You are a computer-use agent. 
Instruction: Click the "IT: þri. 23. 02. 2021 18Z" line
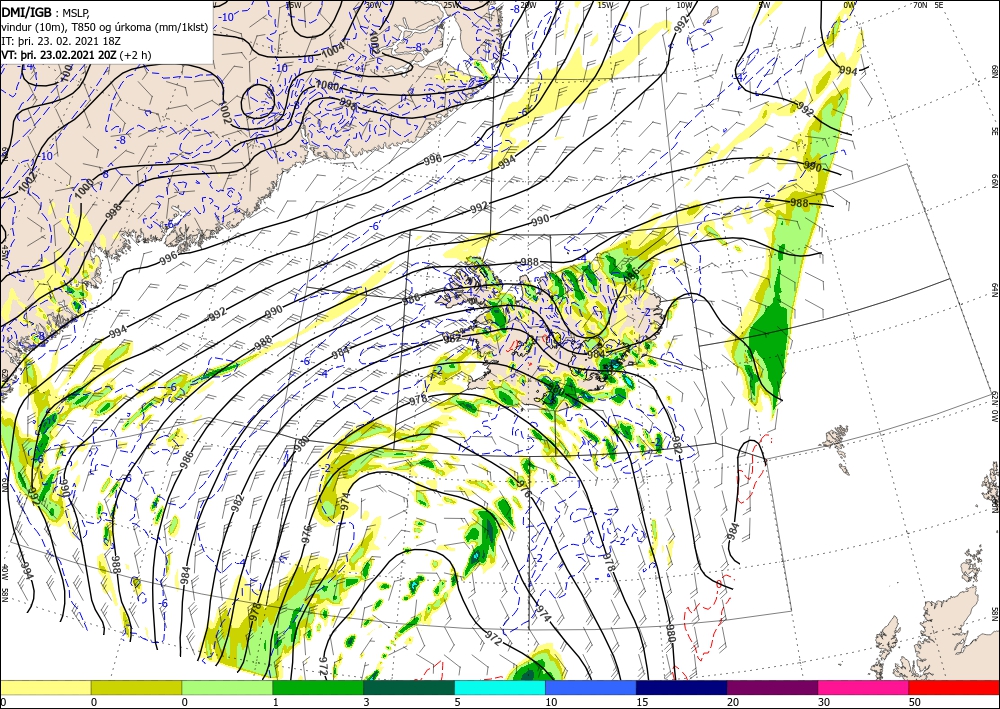click(x=61, y=40)
